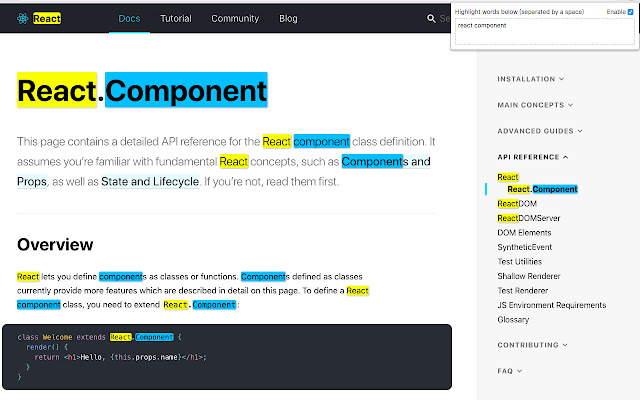640x400 pixels.
Task: Select React.Component in the sidebar
Action: 542,189
